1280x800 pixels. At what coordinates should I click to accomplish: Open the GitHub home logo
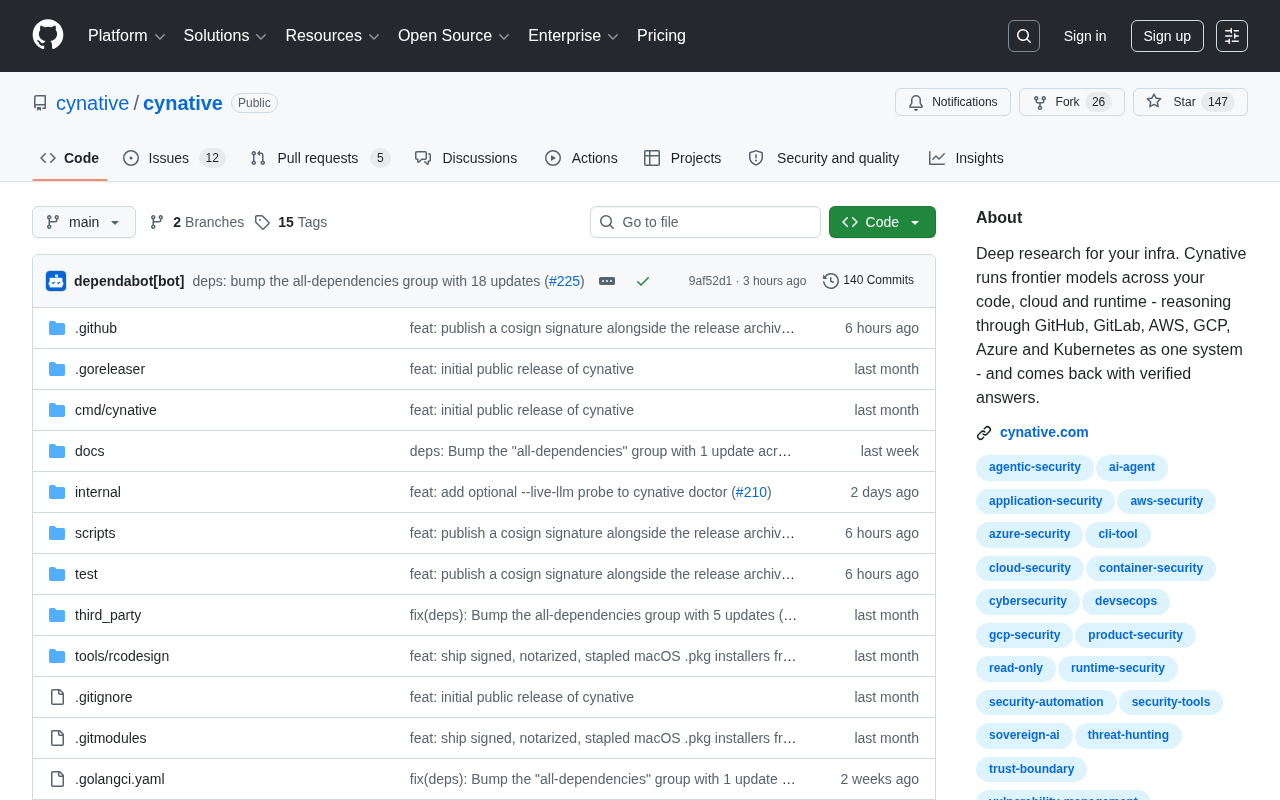click(x=48, y=35)
